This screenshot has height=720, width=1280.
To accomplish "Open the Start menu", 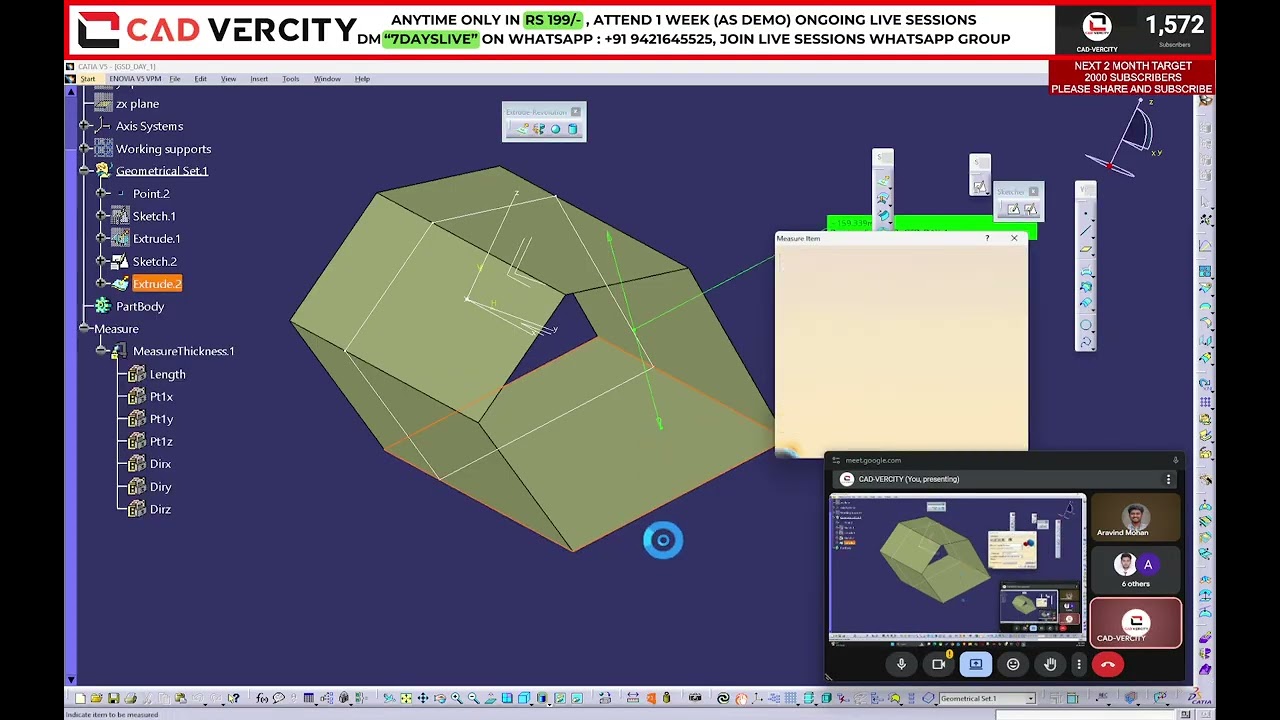I will [88, 79].
